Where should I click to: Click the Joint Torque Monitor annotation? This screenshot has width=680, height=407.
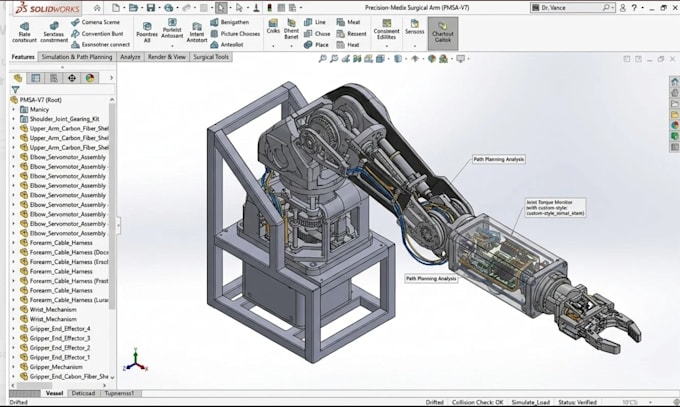coord(555,207)
